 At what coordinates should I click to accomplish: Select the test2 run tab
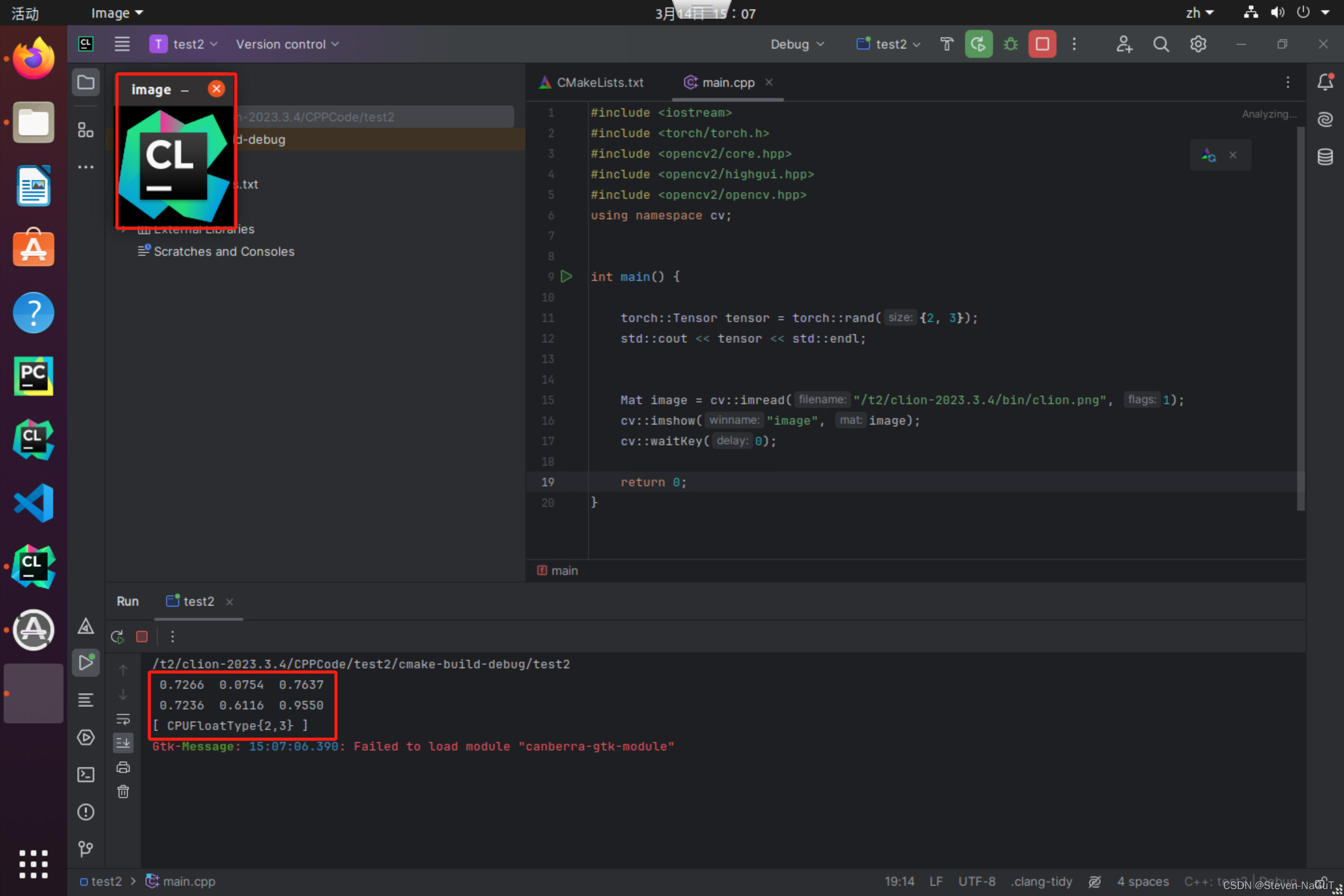tap(198, 600)
